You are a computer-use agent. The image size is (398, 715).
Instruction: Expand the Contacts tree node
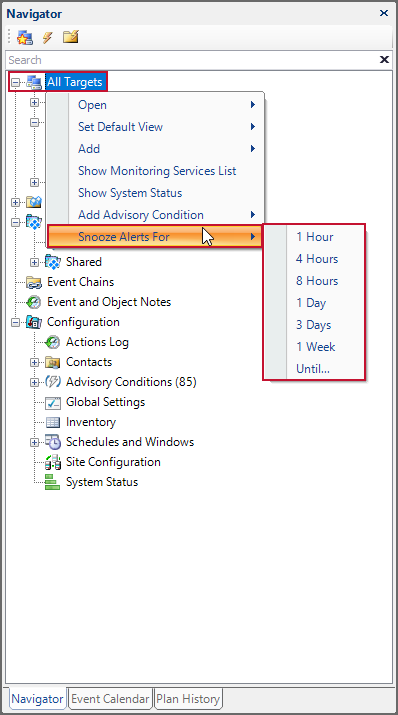[x=35, y=362]
